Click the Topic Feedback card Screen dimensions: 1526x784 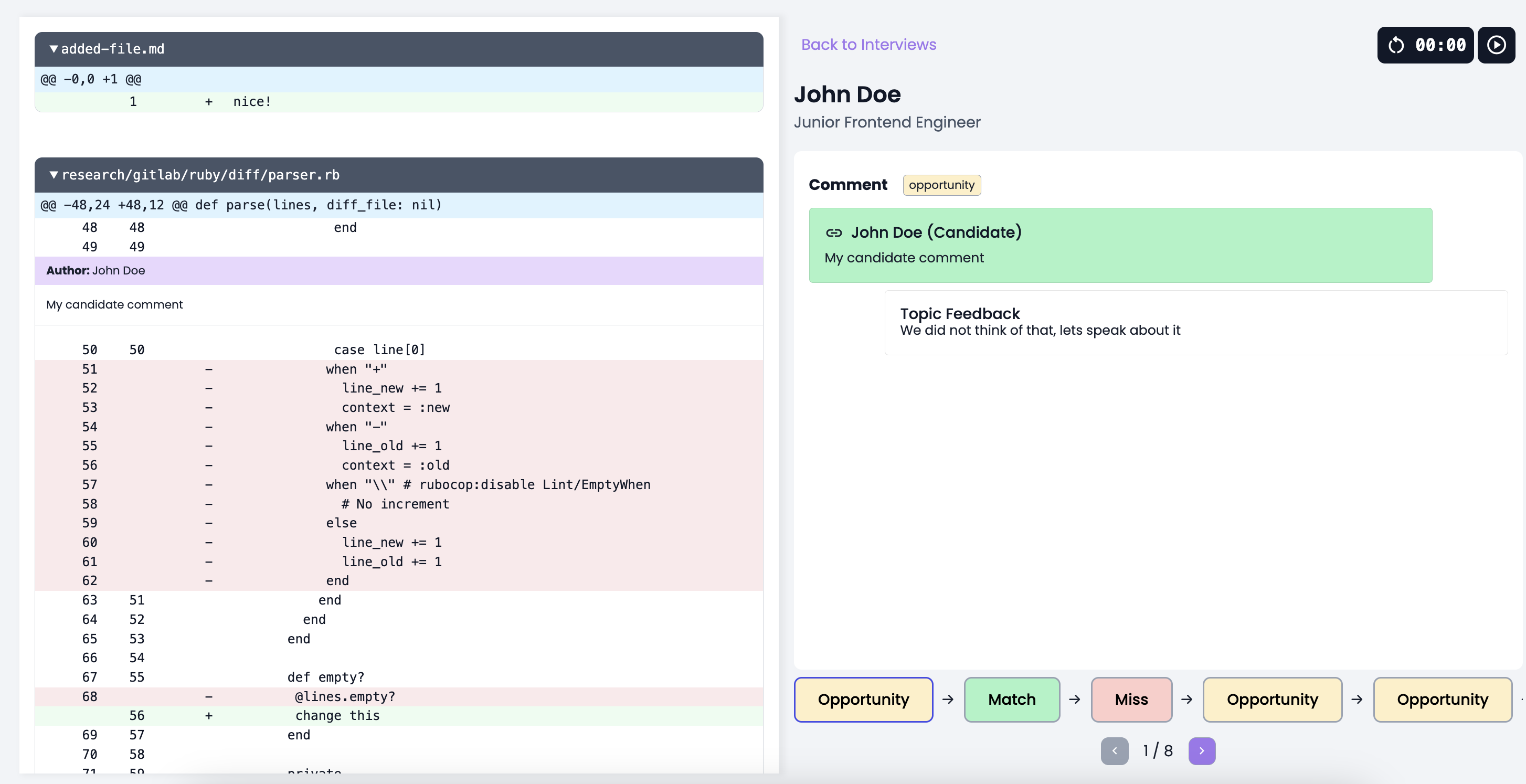1195,322
